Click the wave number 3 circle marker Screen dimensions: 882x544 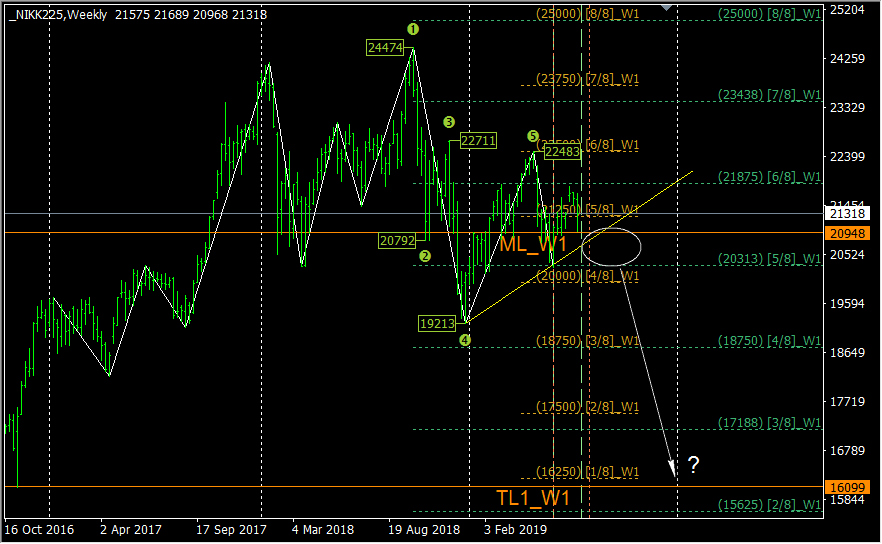pos(448,122)
